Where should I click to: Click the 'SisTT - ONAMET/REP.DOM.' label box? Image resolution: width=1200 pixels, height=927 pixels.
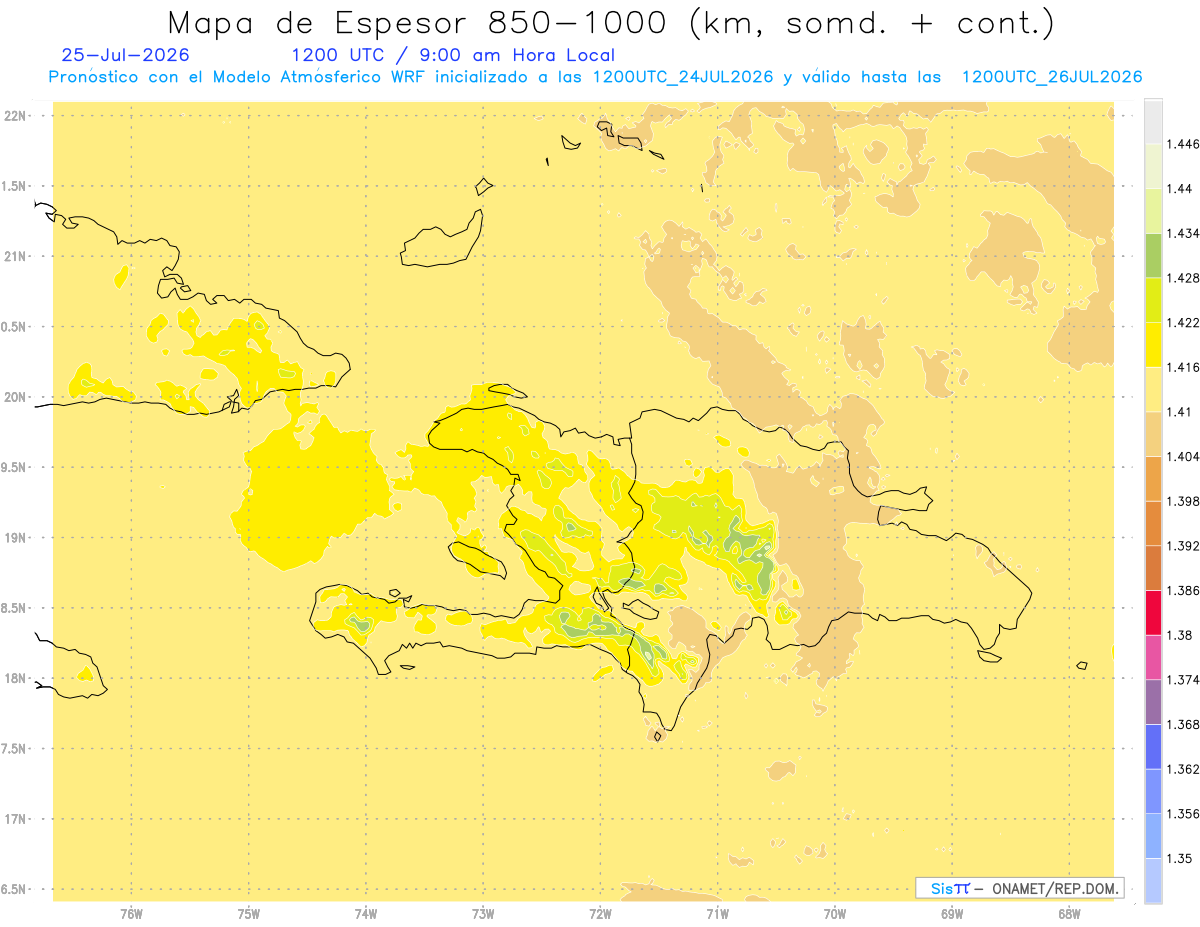(1020, 888)
